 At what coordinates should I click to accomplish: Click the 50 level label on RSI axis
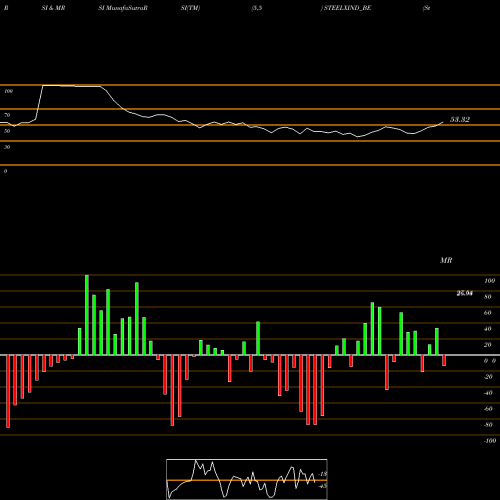[x=7, y=131]
